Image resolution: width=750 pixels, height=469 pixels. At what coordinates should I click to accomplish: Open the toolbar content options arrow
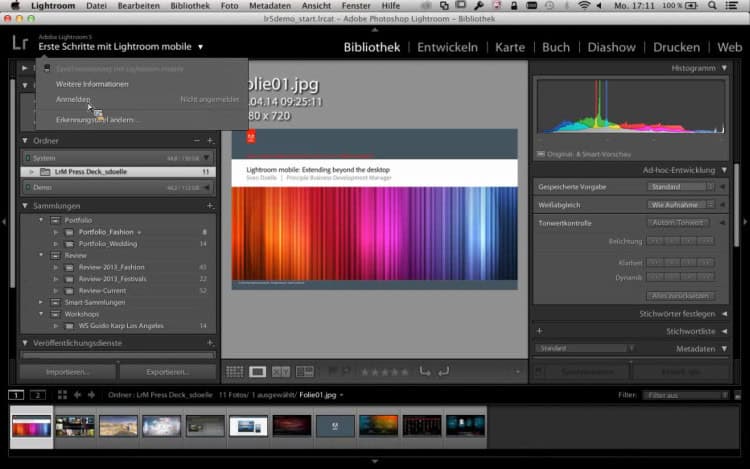(x=518, y=371)
